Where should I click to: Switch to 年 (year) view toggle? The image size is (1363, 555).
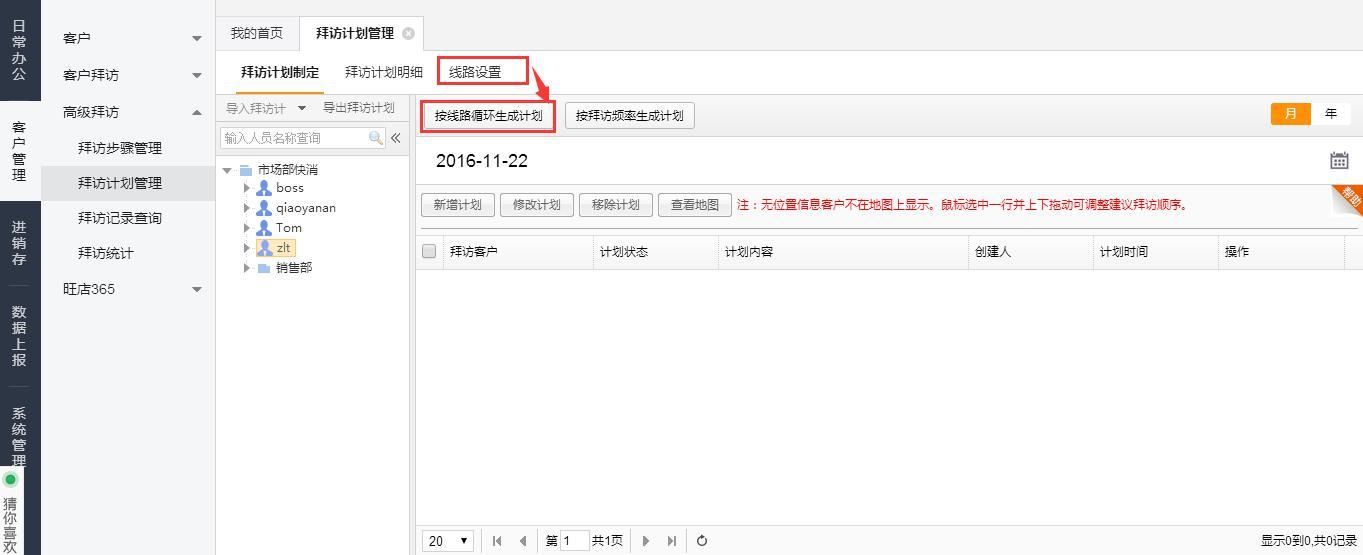[1330, 114]
